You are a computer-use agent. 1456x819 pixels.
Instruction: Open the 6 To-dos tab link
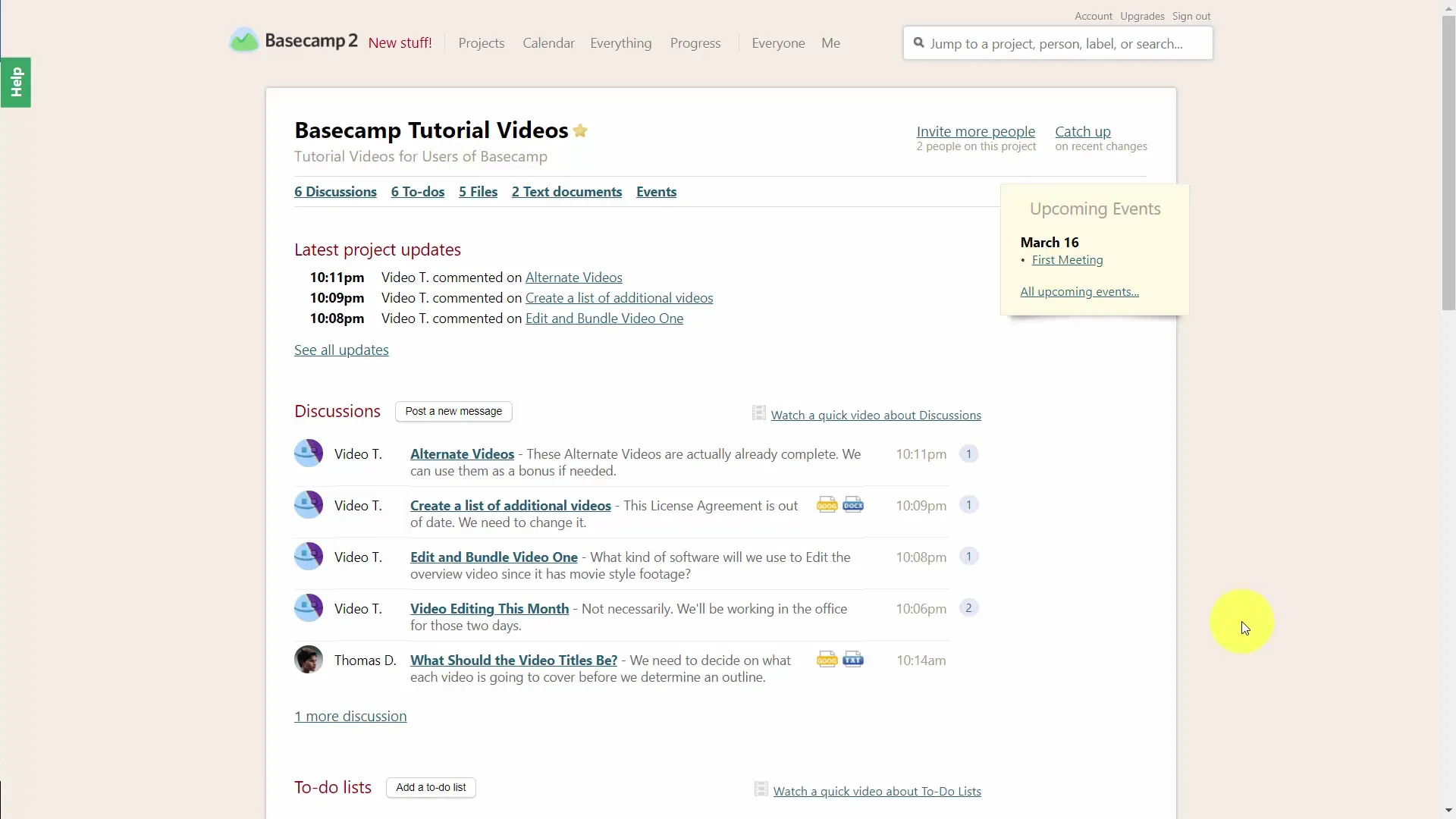[x=418, y=192]
